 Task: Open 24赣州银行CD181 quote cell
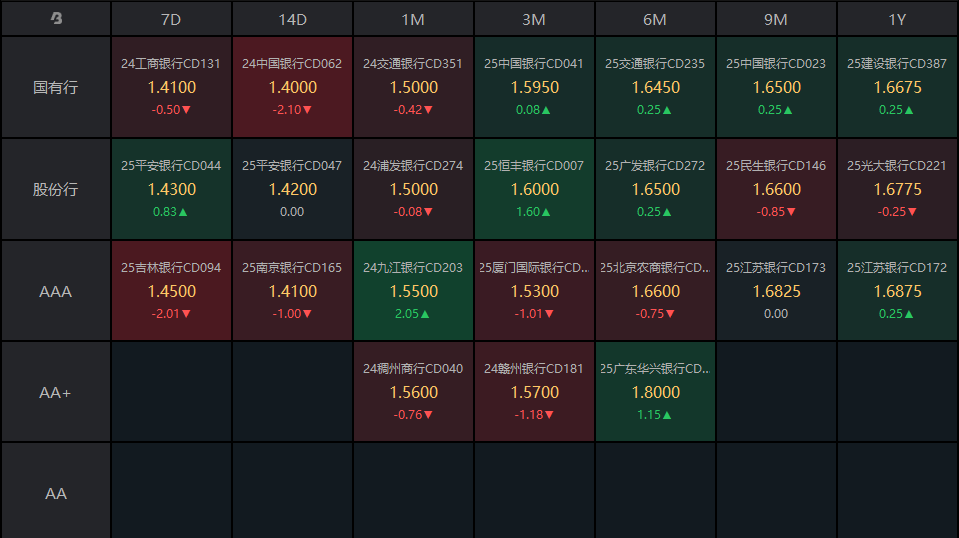(x=534, y=392)
